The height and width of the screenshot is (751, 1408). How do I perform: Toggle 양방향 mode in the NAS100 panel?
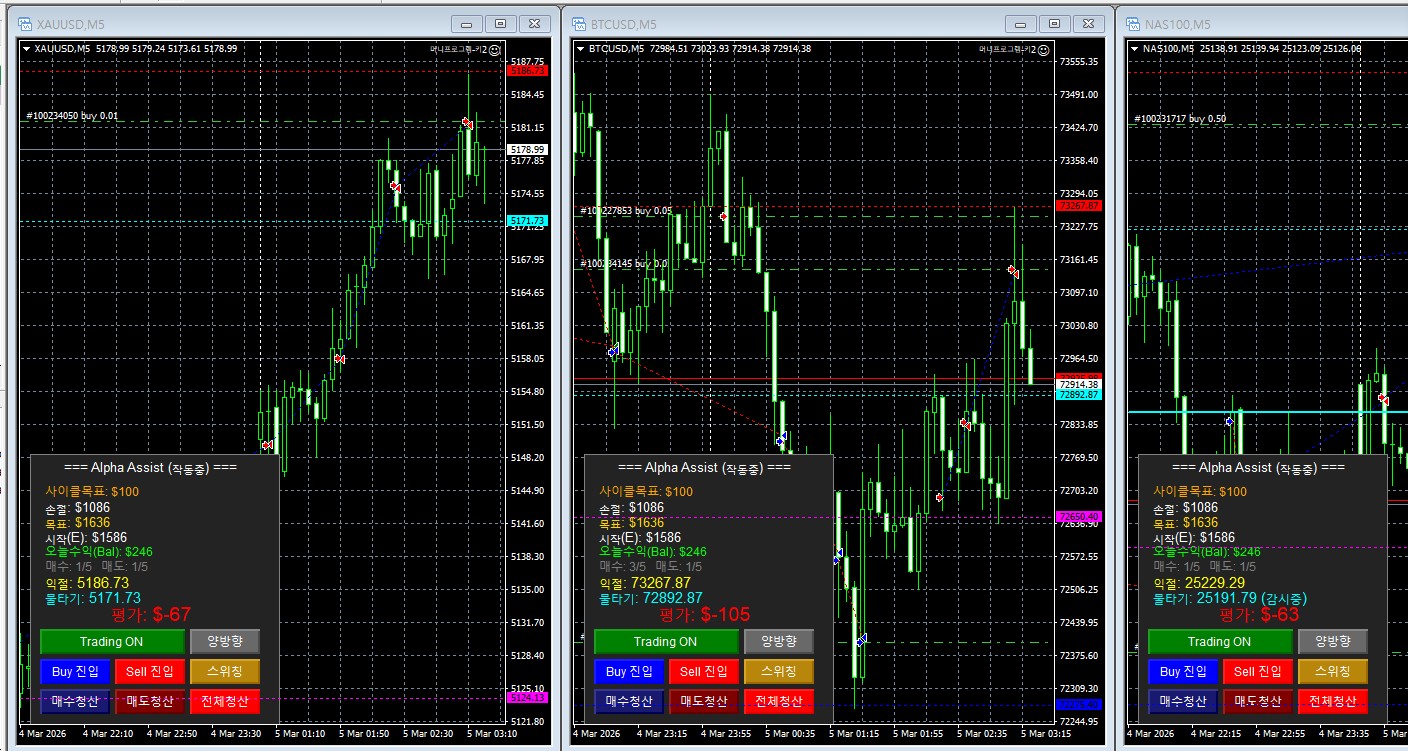1332,641
